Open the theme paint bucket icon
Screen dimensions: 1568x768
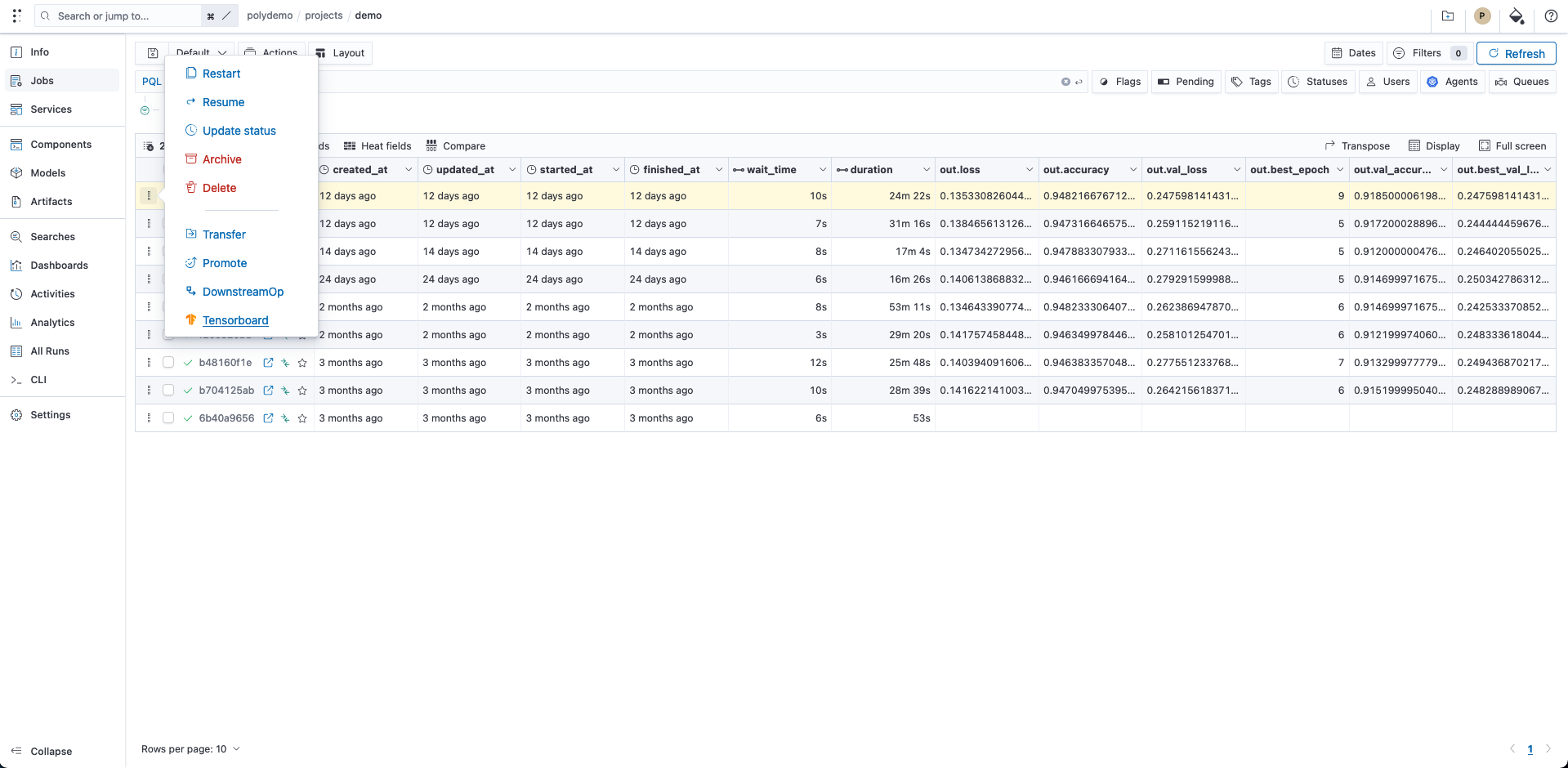(x=1517, y=16)
